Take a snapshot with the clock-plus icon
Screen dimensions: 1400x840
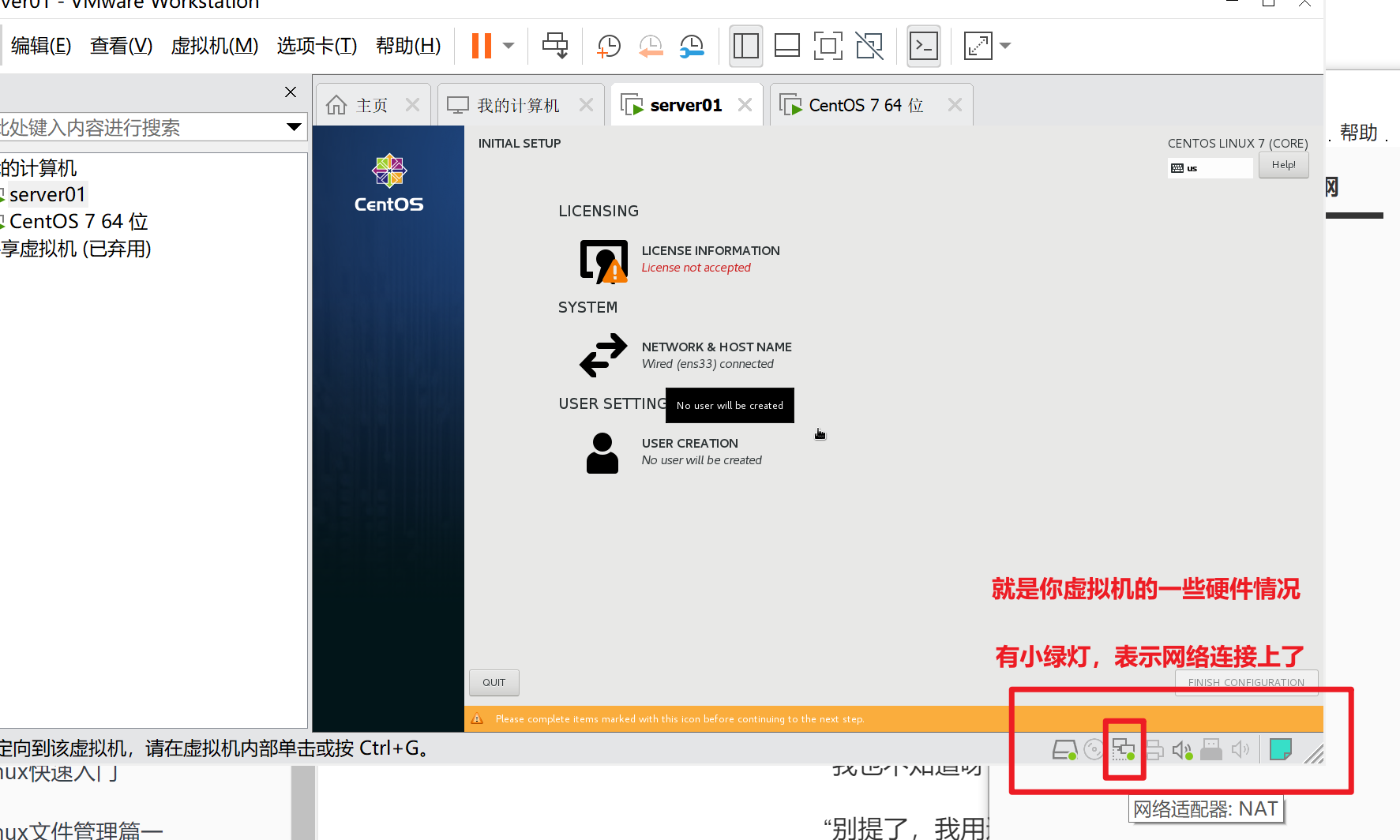pos(608,46)
